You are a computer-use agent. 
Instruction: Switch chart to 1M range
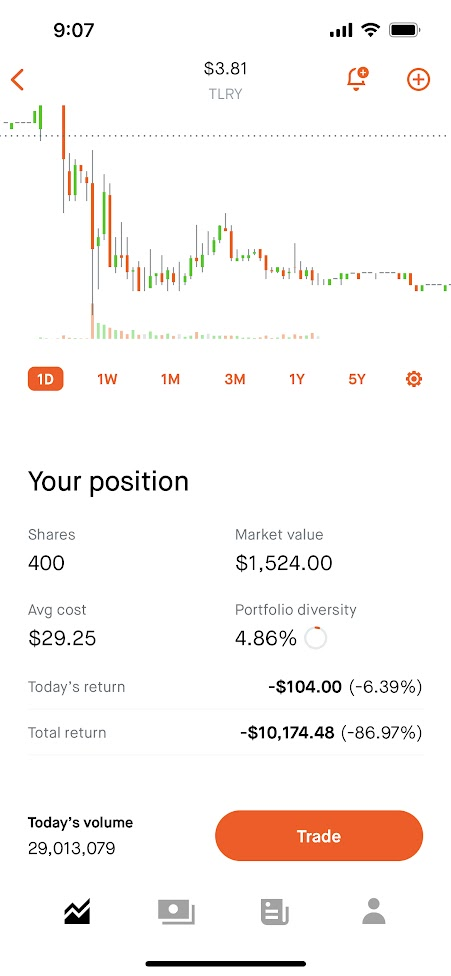(170, 379)
